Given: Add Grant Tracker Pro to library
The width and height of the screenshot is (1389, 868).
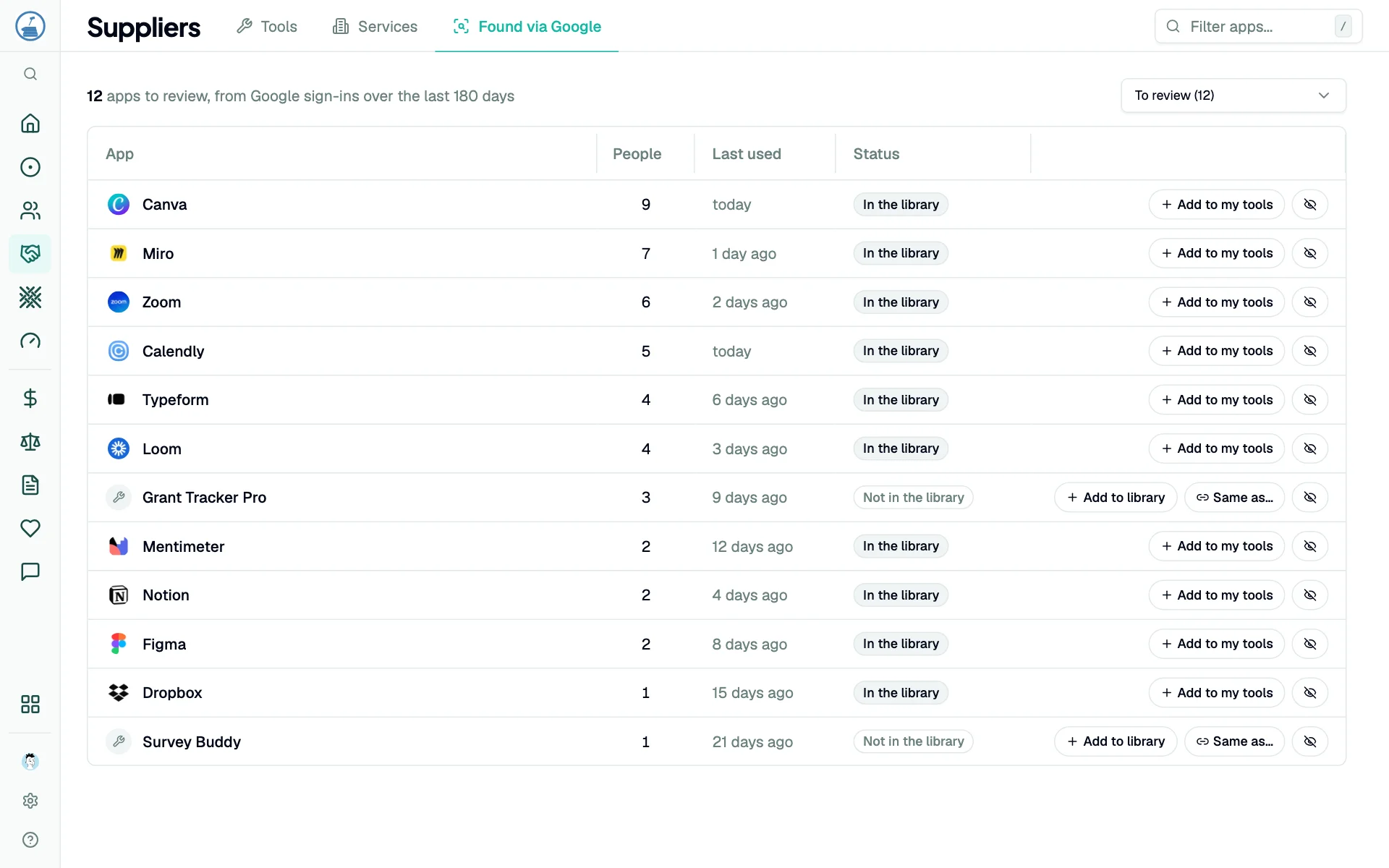Looking at the screenshot, I should pyautogui.click(x=1116, y=498).
